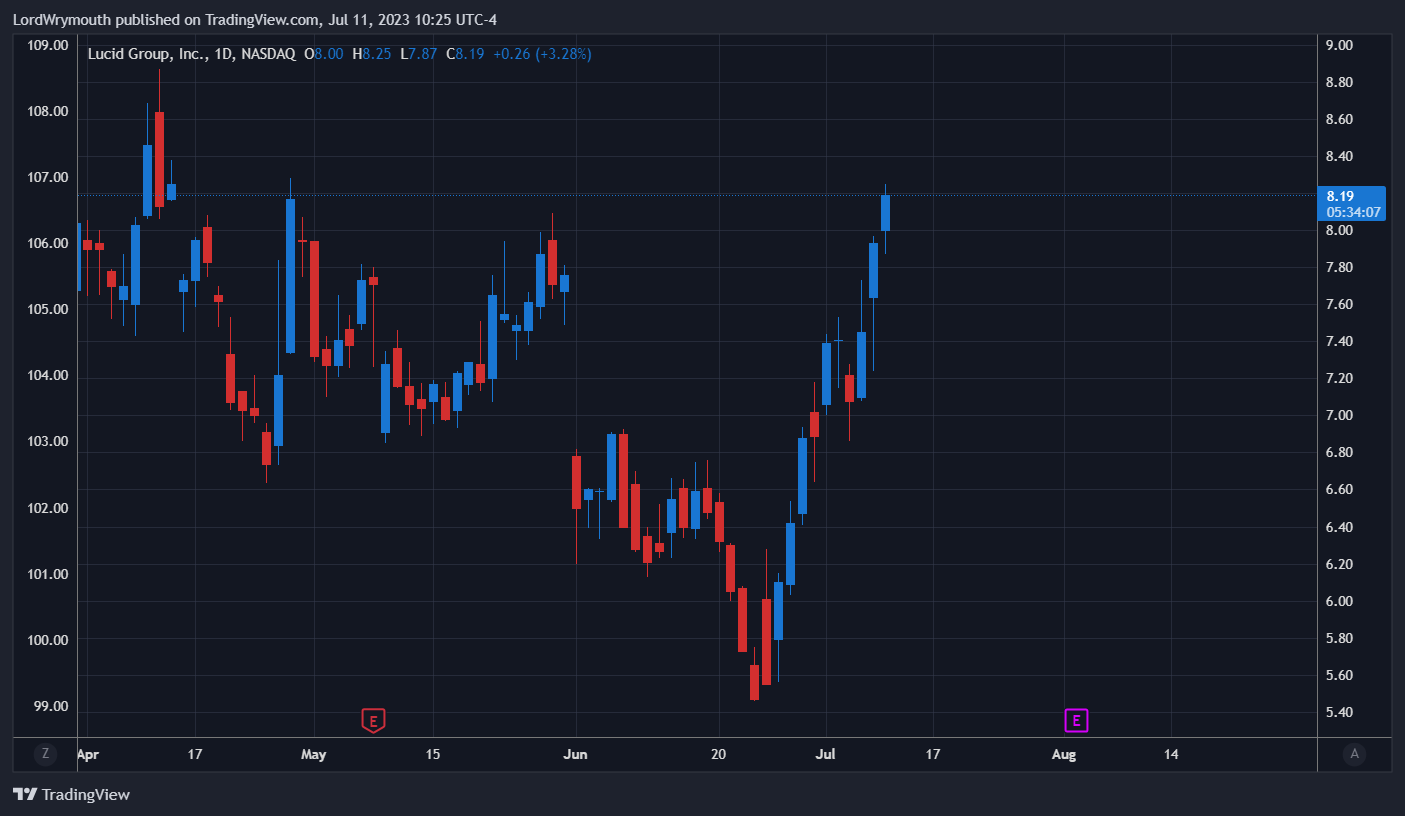Click the published header text line

pyautogui.click(x=255, y=20)
